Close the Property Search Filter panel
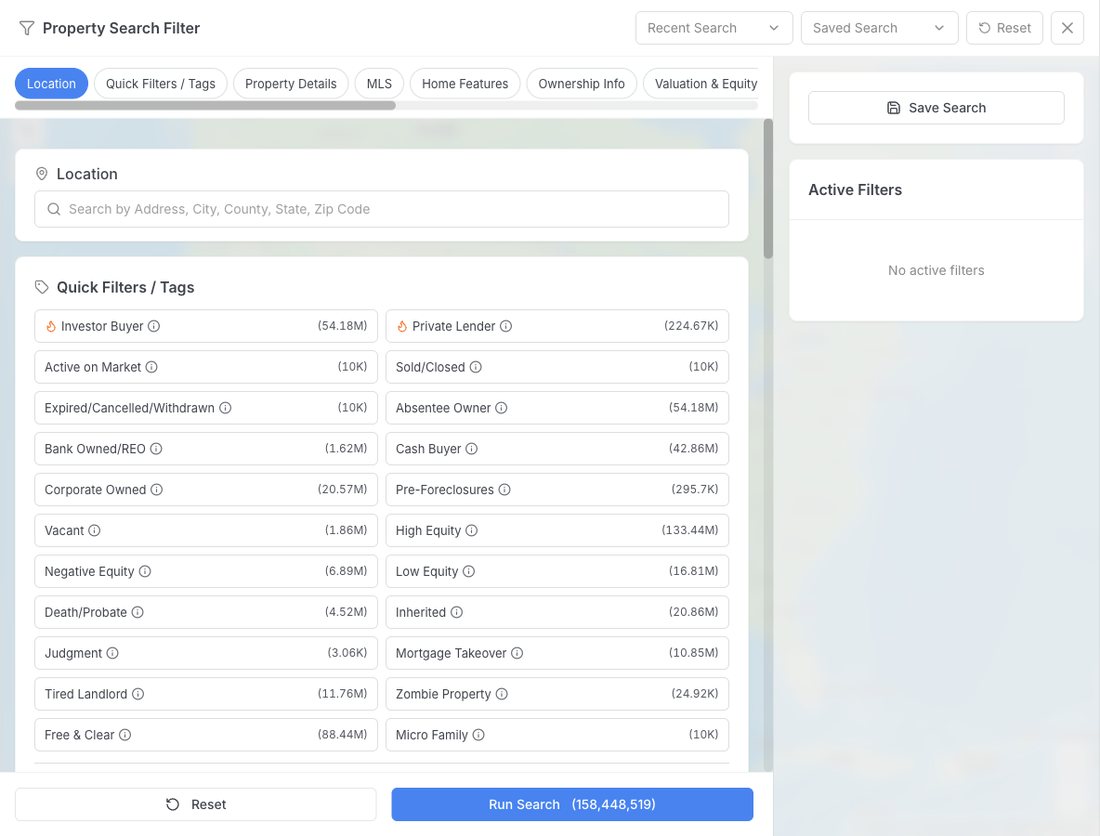This screenshot has width=1100, height=836. [1067, 28]
